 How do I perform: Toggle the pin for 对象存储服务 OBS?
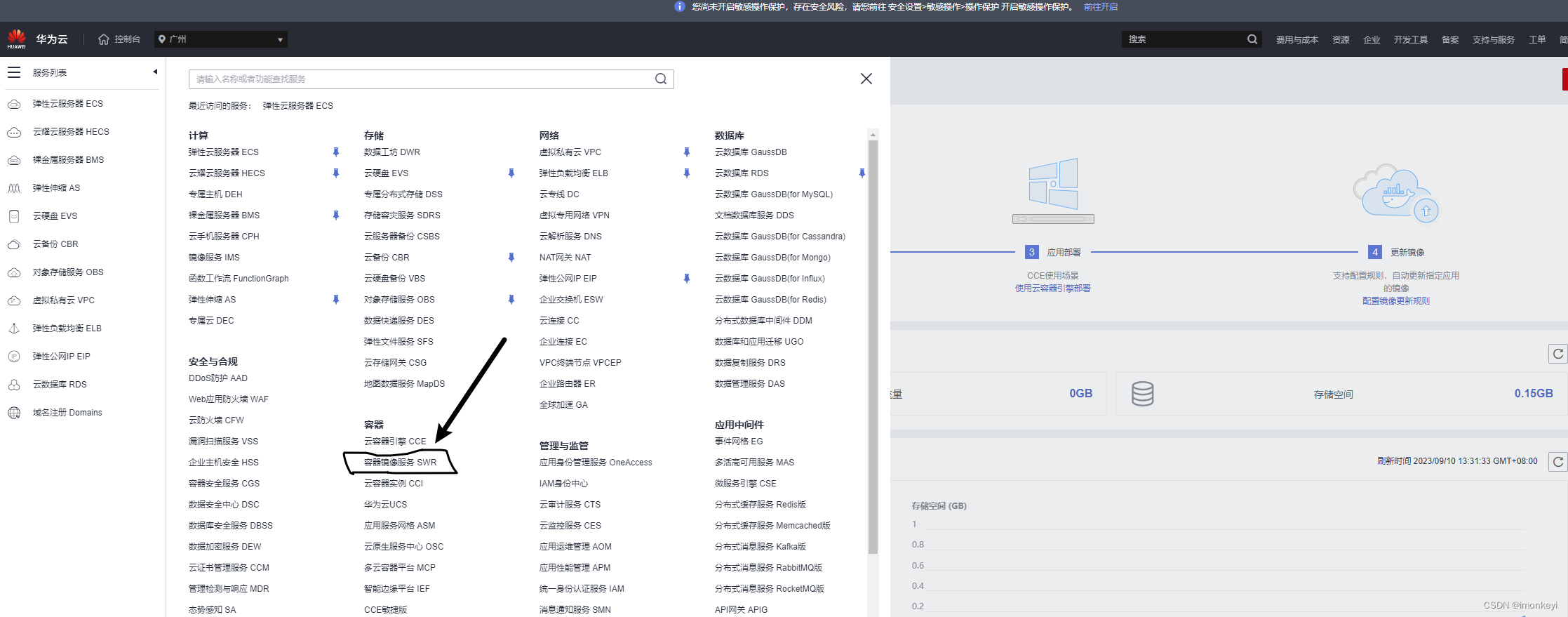511,300
